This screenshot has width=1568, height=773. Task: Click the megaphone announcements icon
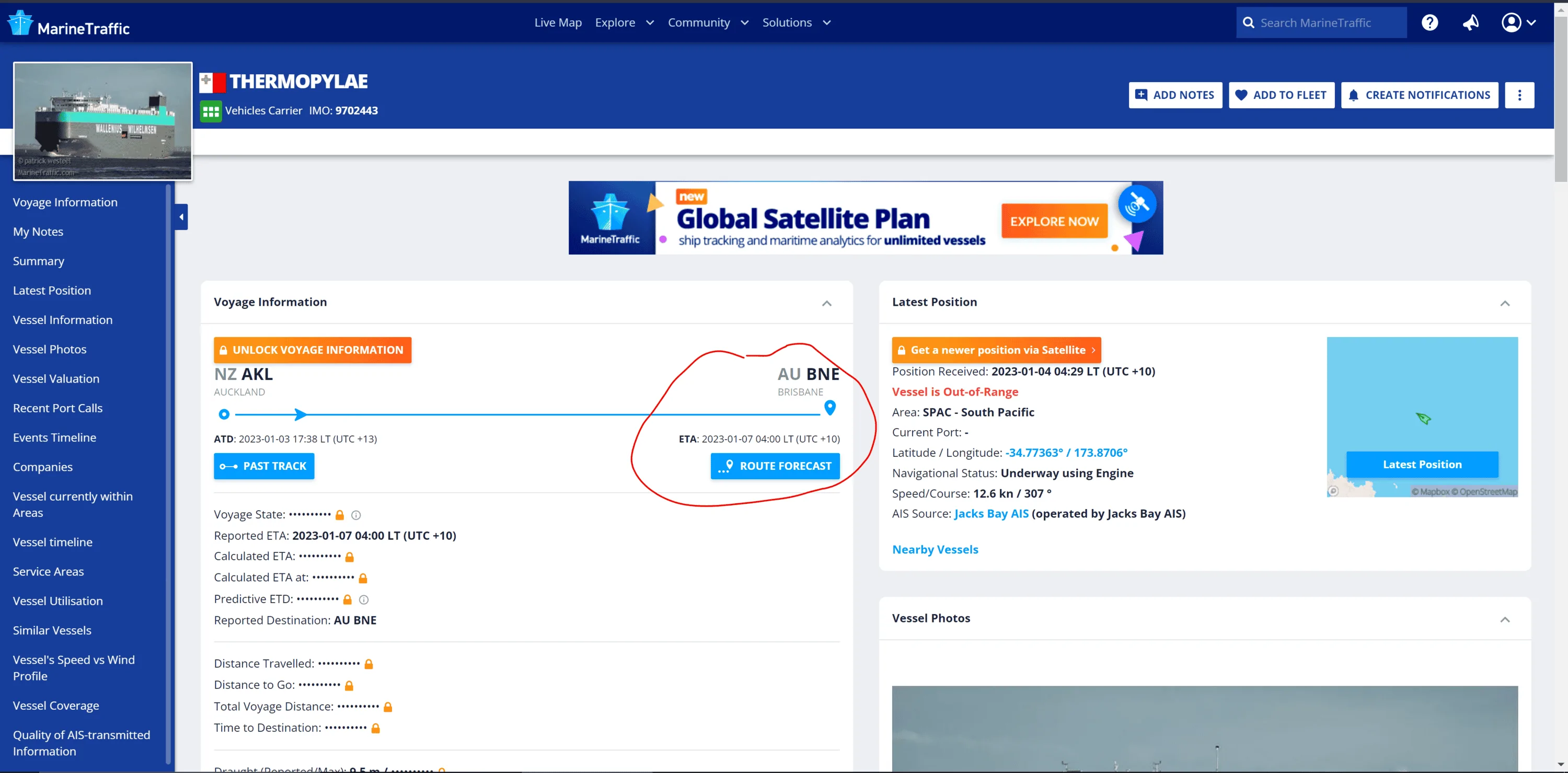pos(1471,22)
